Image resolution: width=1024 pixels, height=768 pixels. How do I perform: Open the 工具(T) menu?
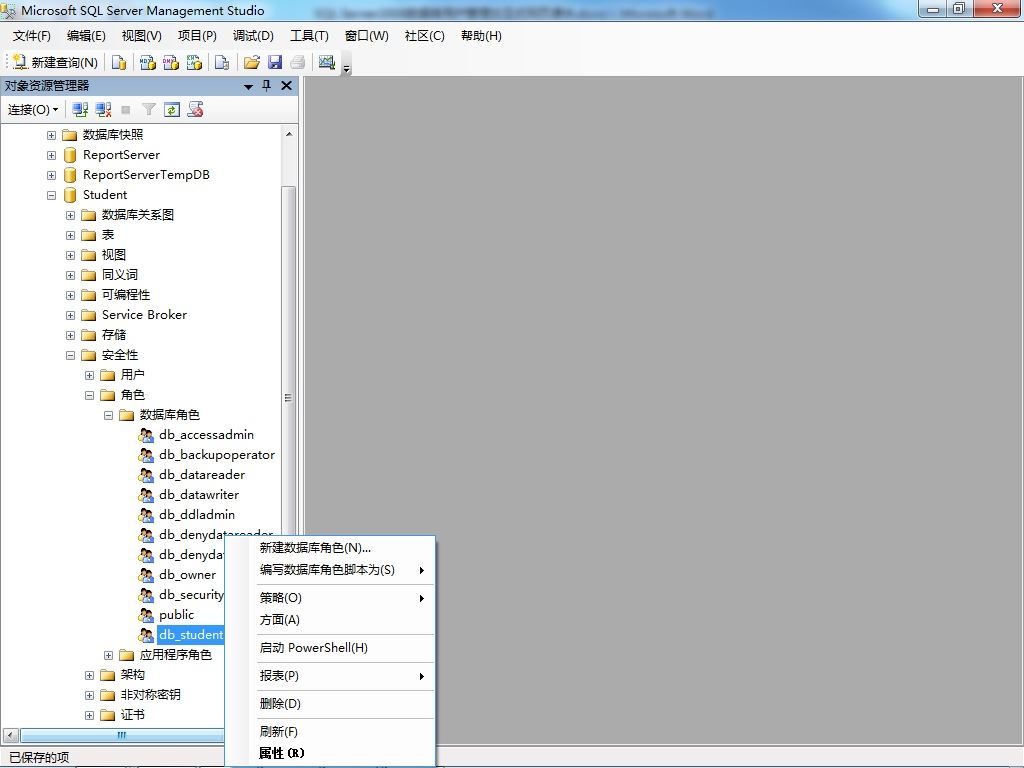[309, 36]
